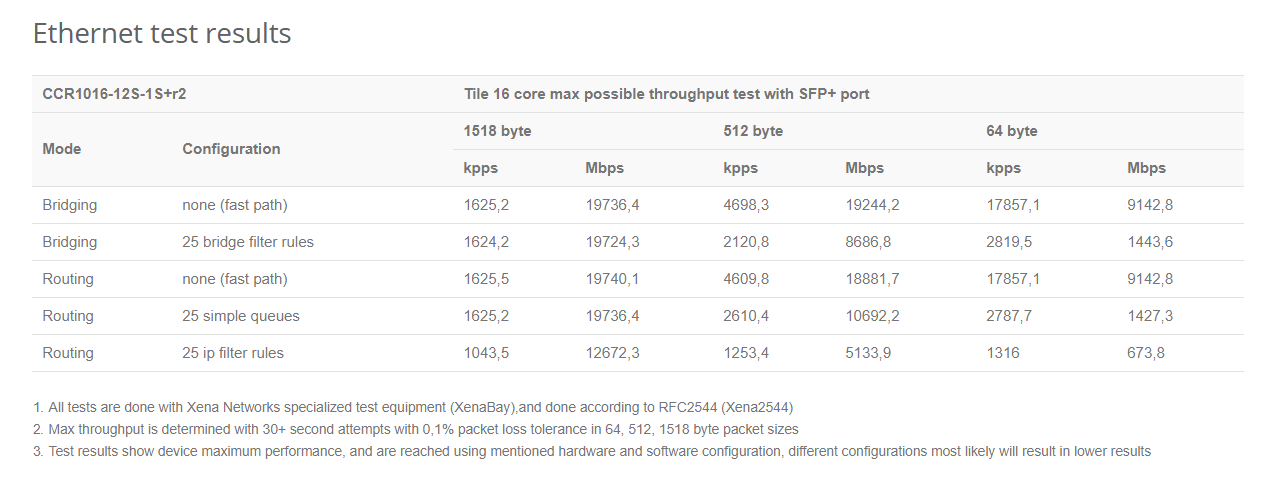Click the 25 simple queues configuration cell
1283x489 pixels.
pyautogui.click(x=241, y=316)
